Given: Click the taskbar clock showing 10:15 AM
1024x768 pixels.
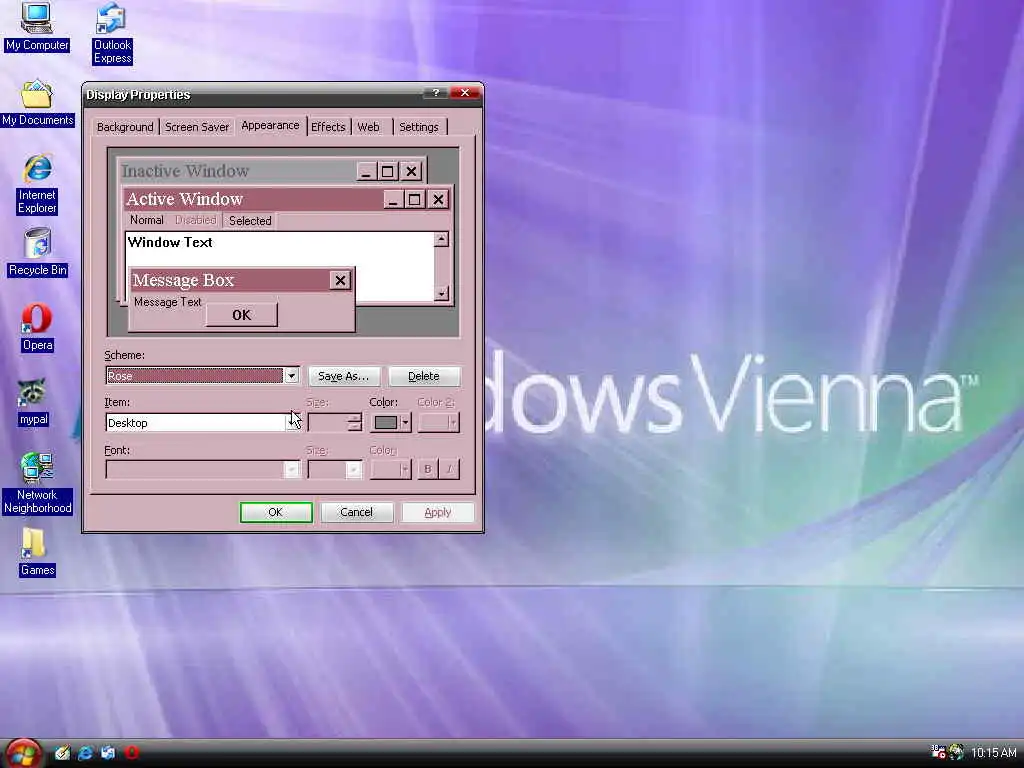Looking at the screenshot, I should (994, 753).
